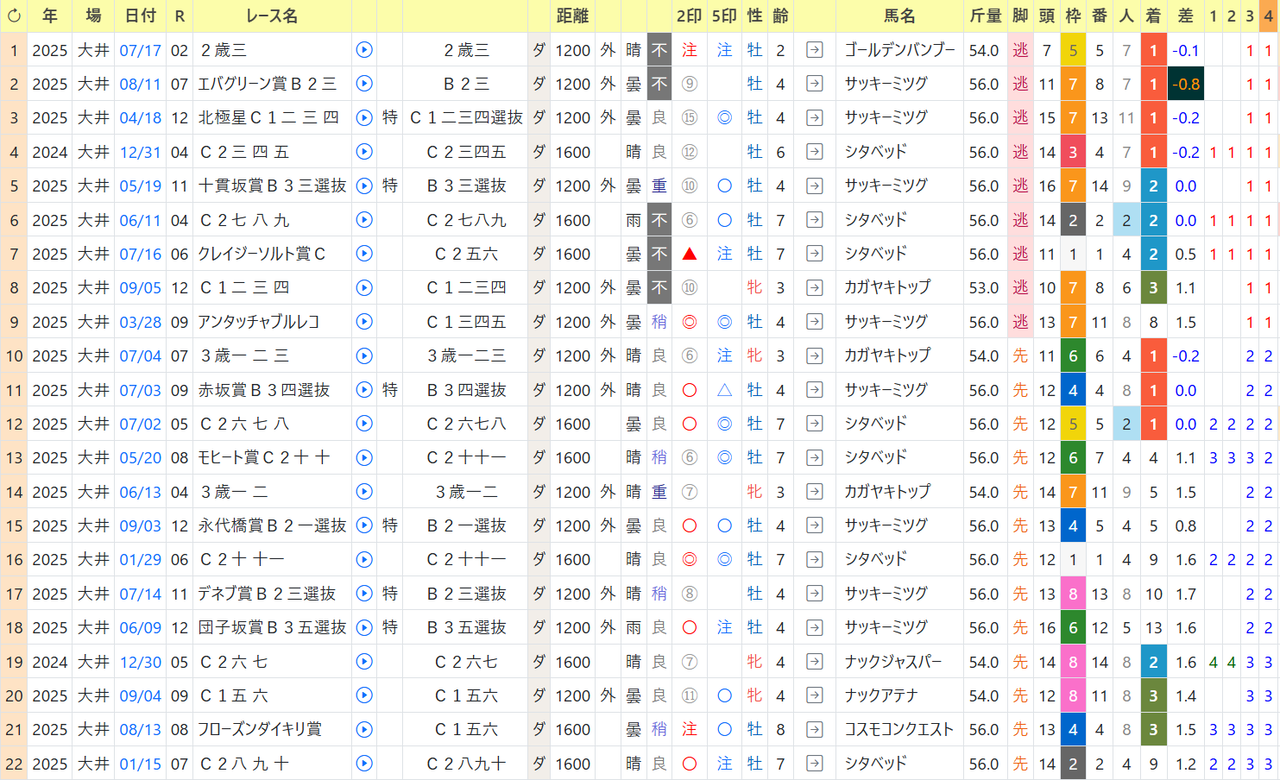Play the race video in the 12/30 row
The height and width of the screenshot is (780, 1280).
364,662
